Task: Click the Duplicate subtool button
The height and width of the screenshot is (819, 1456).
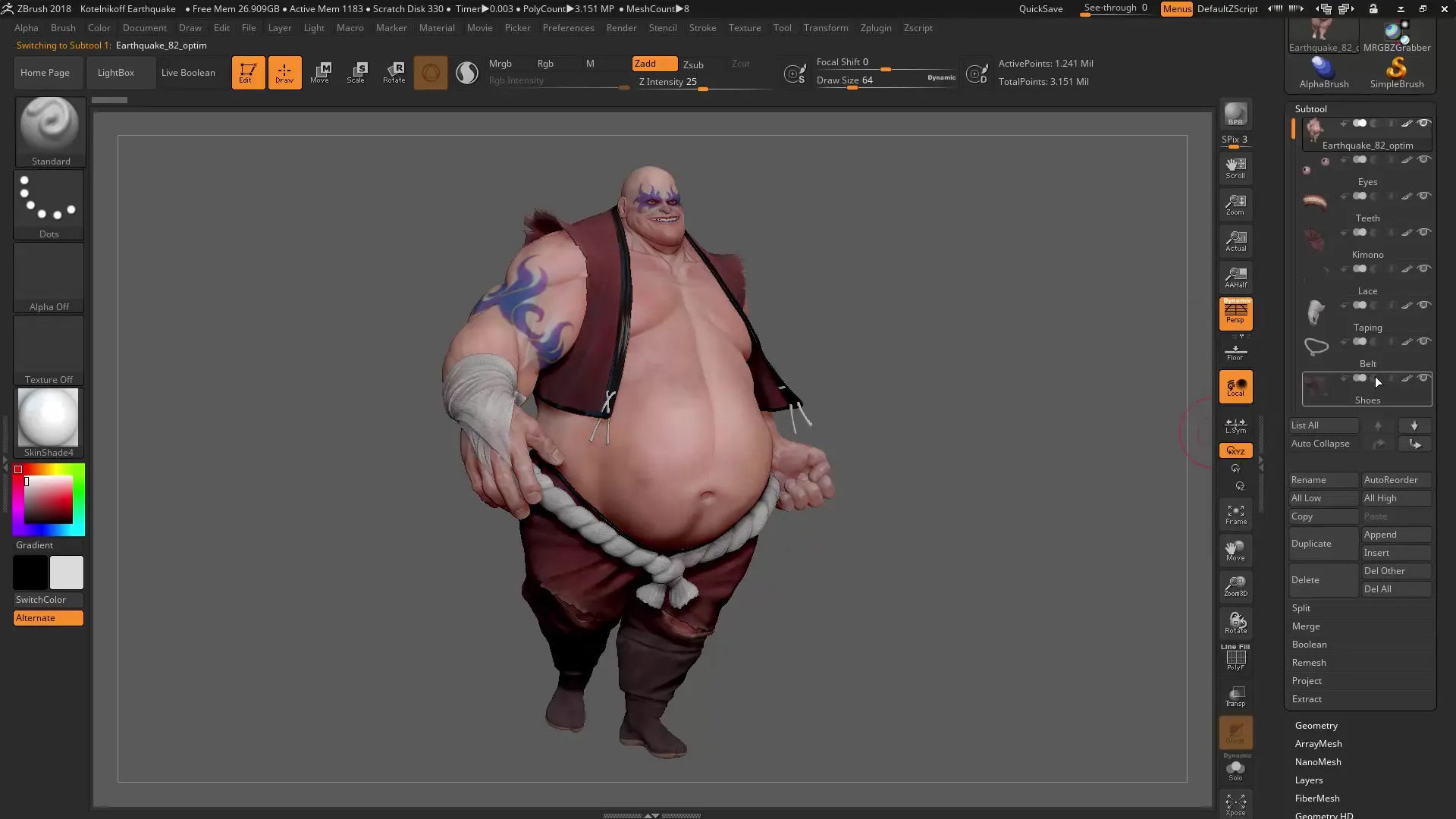Action: click(1323, 544)
